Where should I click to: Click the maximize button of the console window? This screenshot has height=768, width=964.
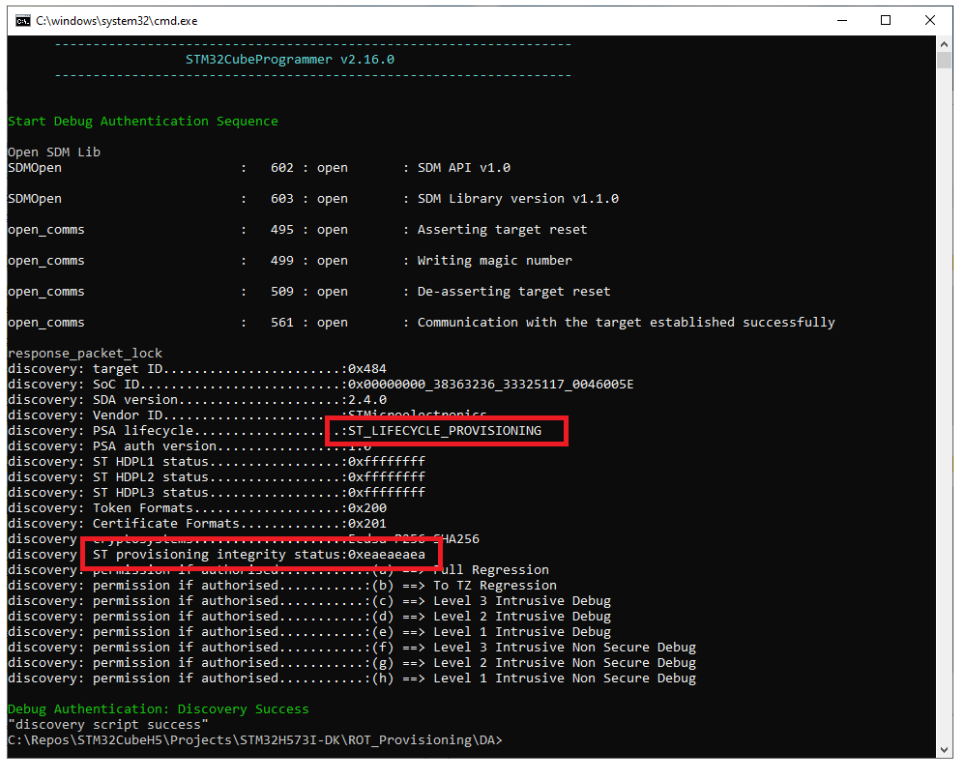(885, 20)
